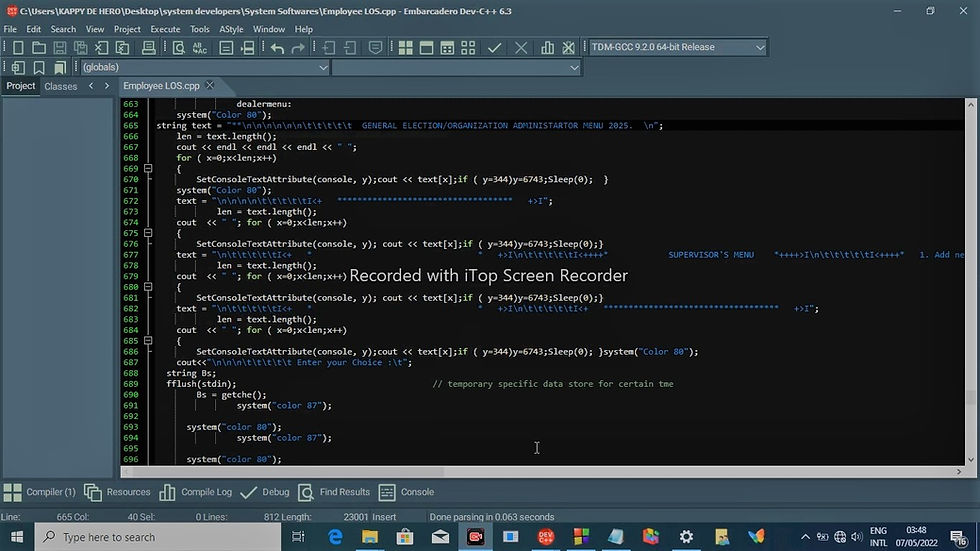980x551 pixels.
Task: Close the Employee LOS.cpp tab
Action: coord(210,85)
